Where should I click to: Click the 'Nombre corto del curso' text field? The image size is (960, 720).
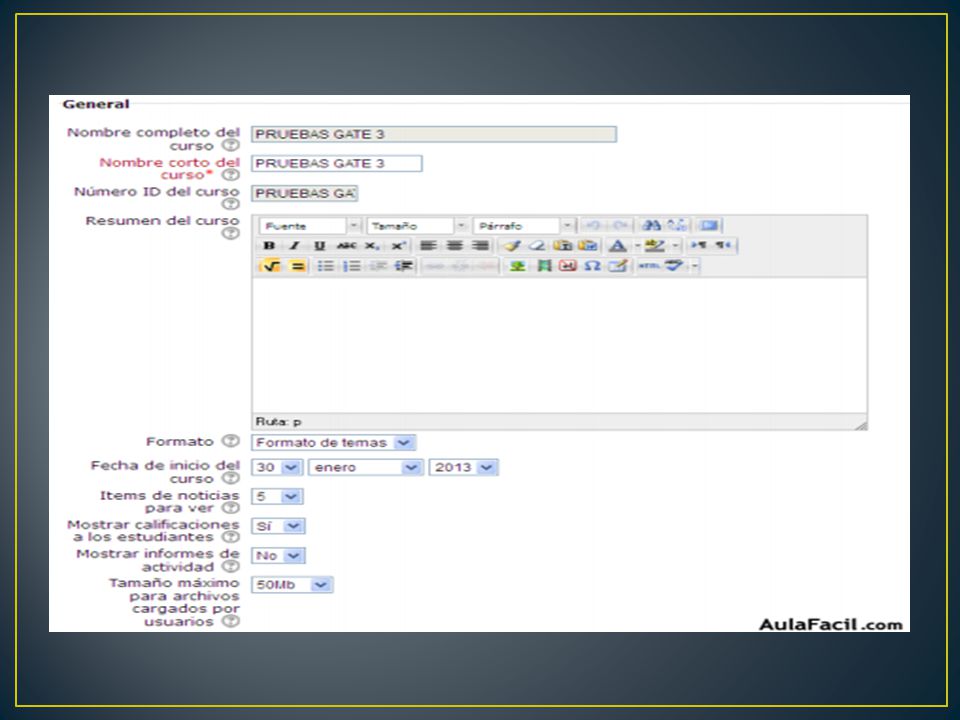pos(336,163)
